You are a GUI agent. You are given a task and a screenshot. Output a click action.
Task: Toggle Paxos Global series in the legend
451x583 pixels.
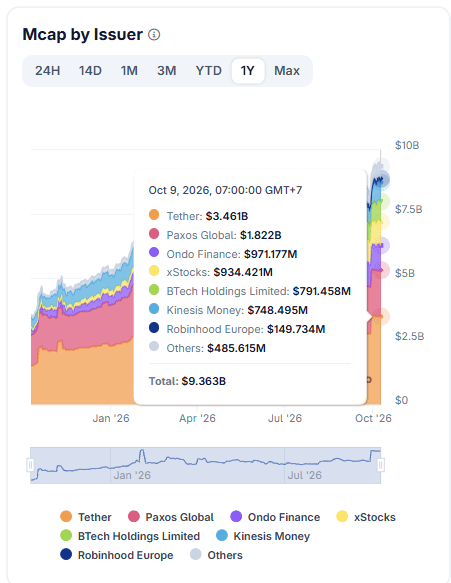point(171,517)
